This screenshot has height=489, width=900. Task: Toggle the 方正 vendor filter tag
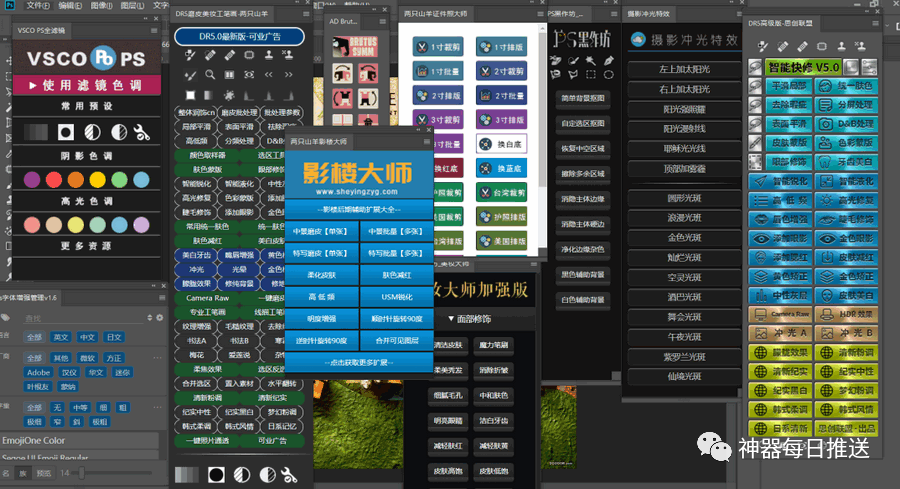coord(114,358)
